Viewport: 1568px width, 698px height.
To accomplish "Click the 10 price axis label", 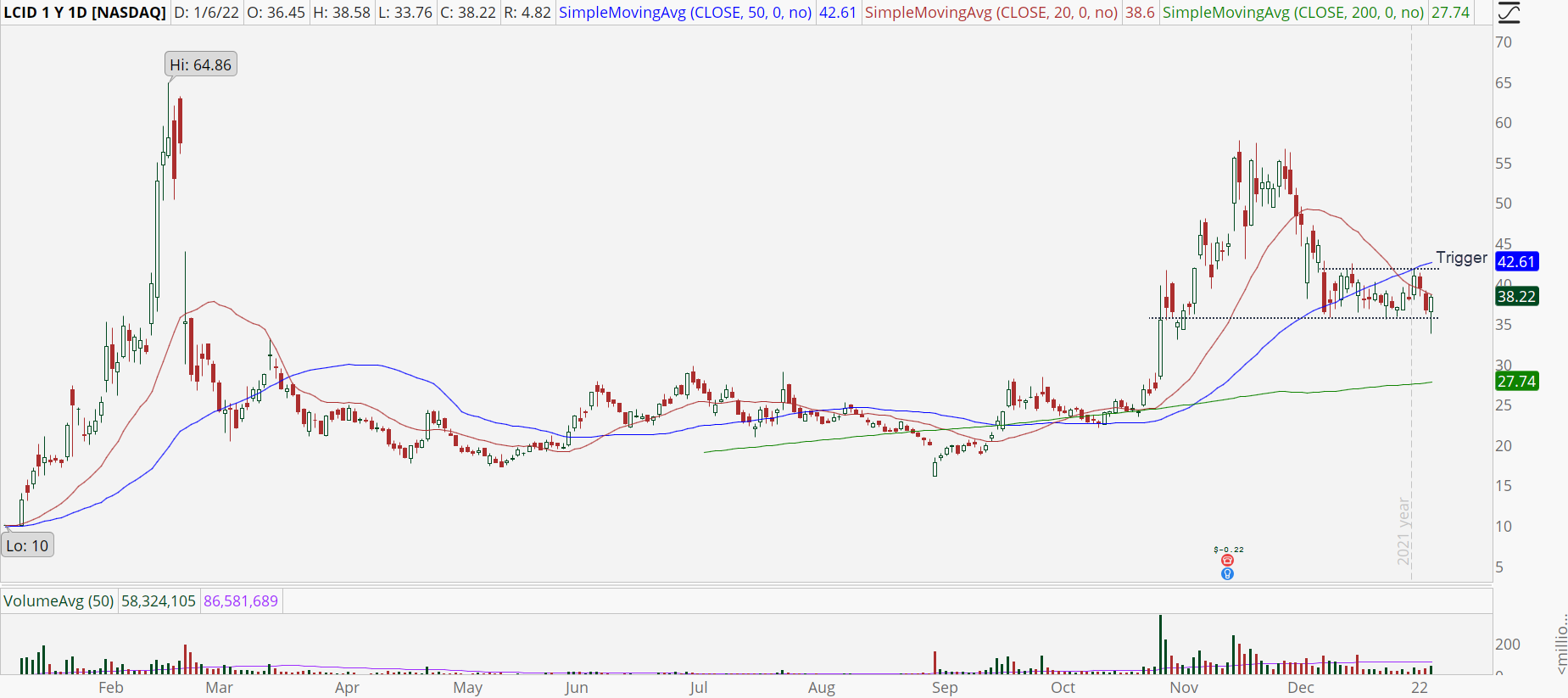I will [1504, 527].
